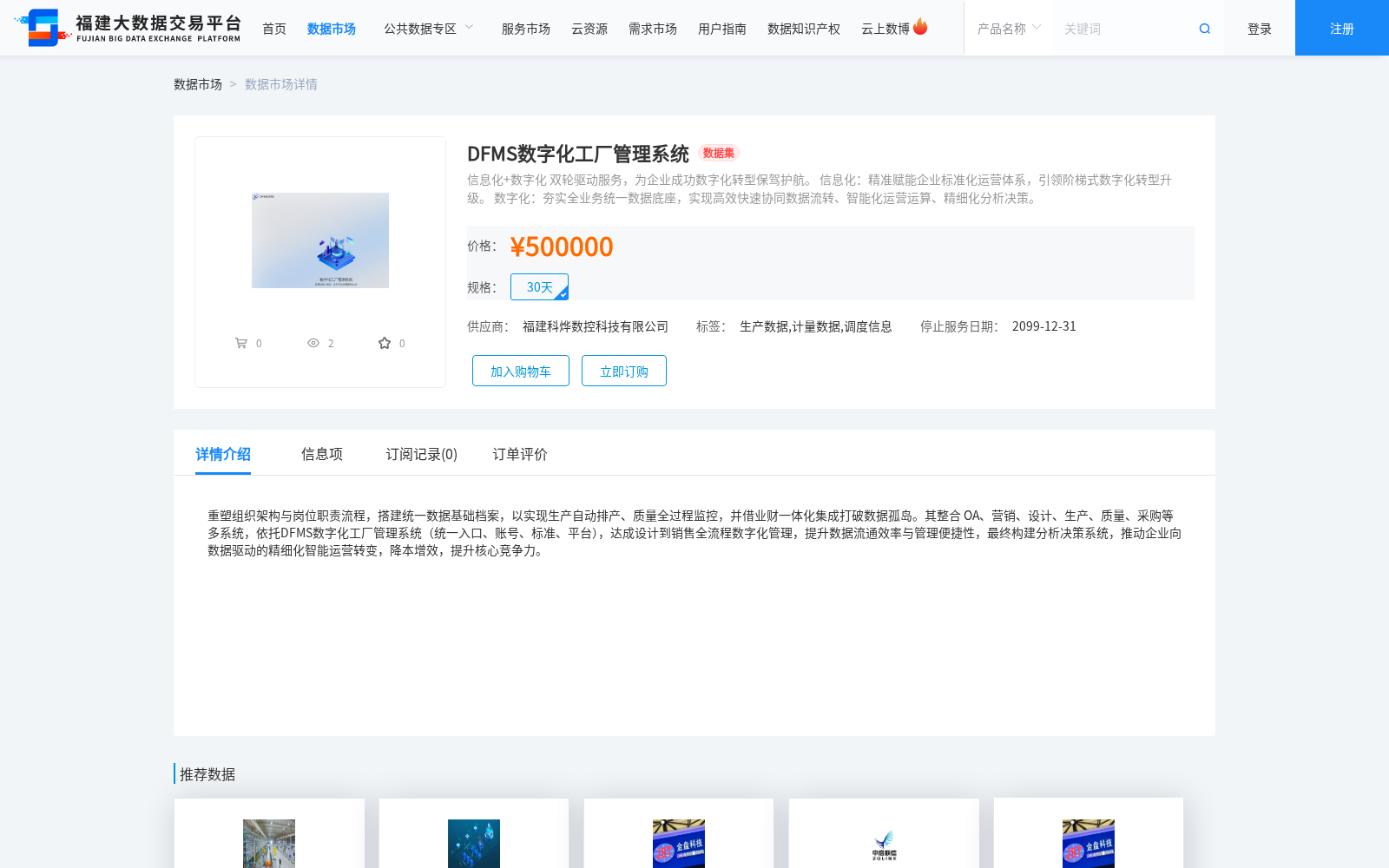
Task: Open the fifth recommended card with 金盘科技 image
Action: (x=1089, y=833)
